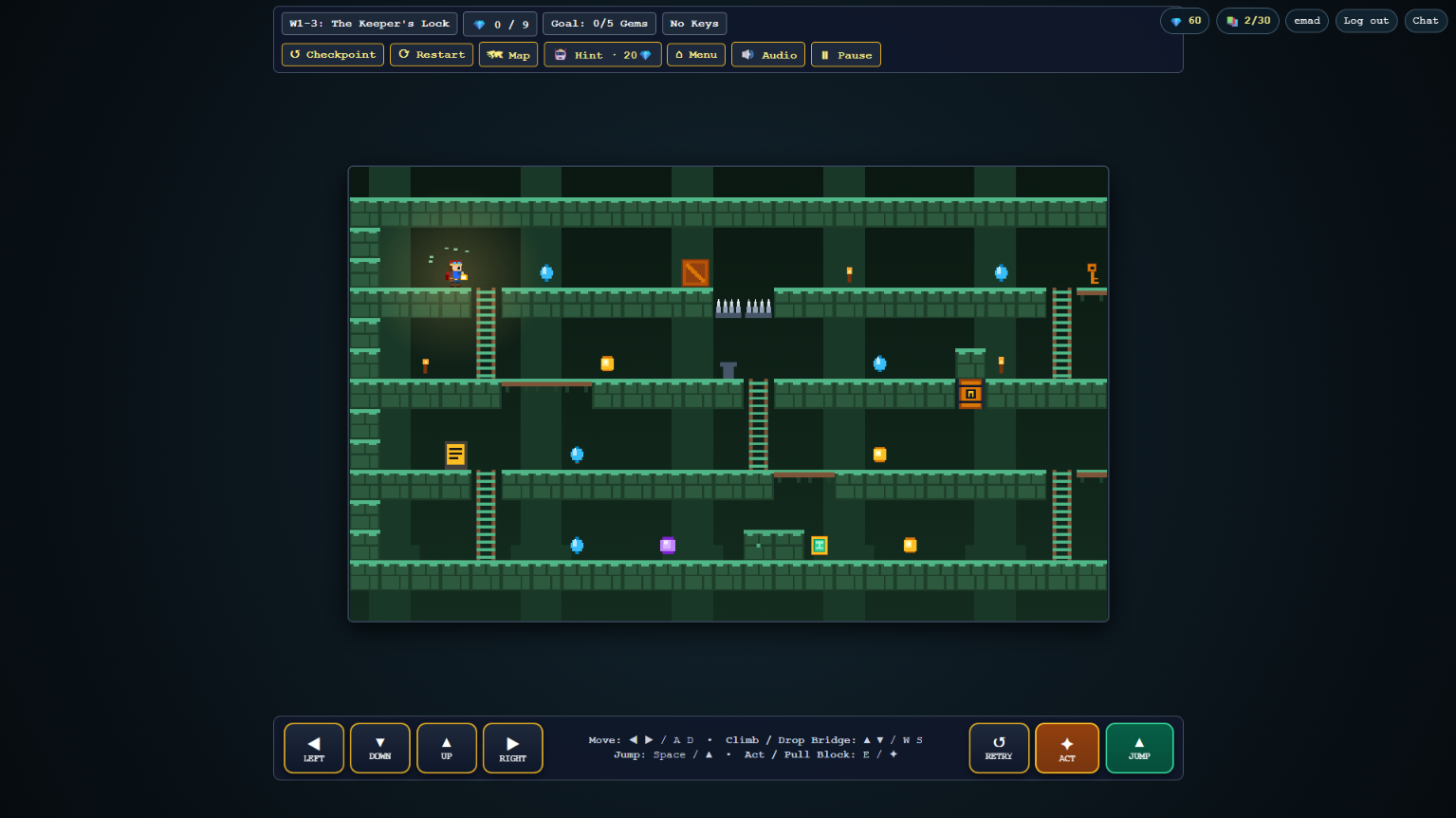Click the wall torch next to the locked door
The width and height of the screenshot is (1456, 818).
(1001, 364)
